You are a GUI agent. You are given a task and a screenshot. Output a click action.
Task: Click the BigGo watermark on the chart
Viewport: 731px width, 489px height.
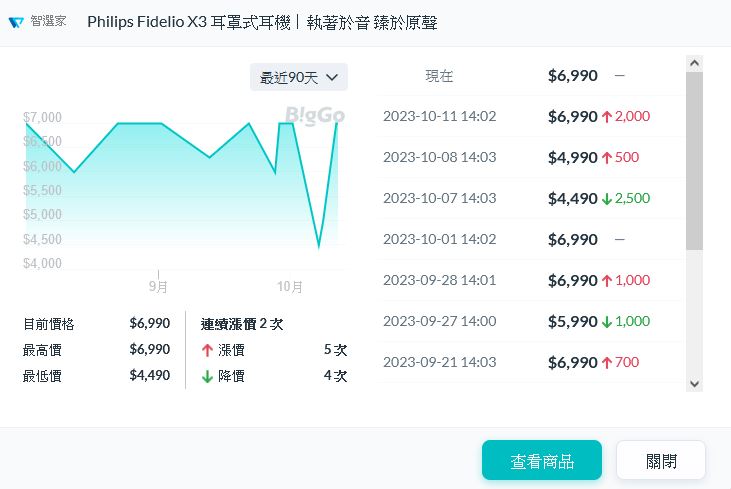(x=314, y=115)
